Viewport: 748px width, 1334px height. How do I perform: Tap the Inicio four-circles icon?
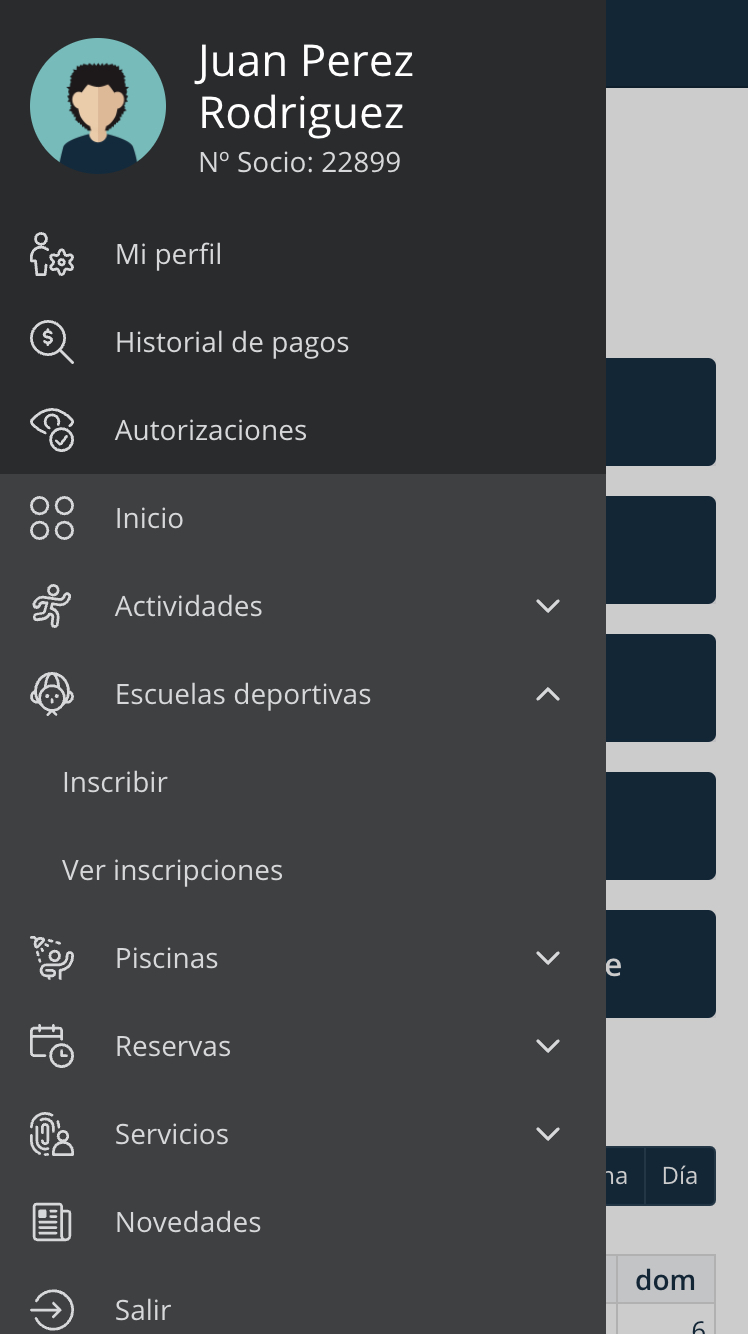click(x=52, y=518)
